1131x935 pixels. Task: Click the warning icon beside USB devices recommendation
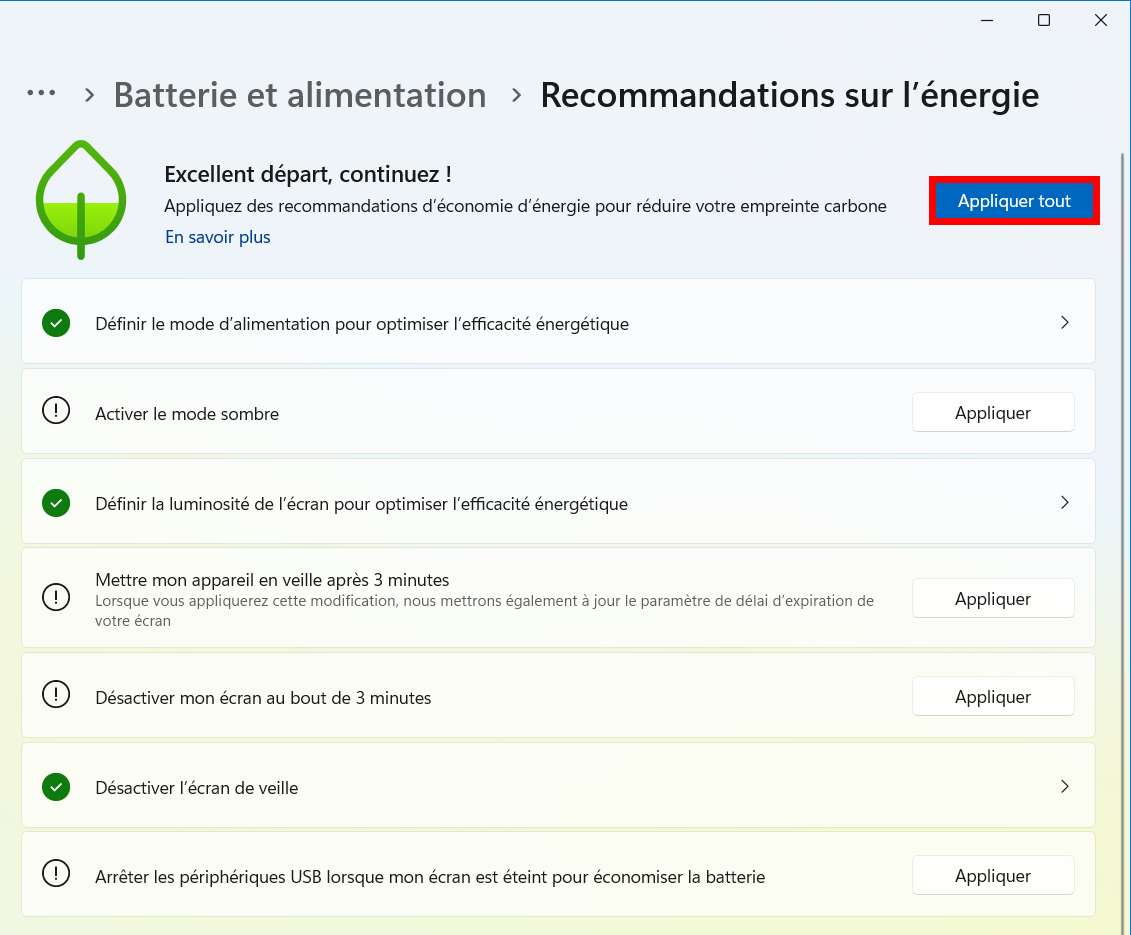coord(56,873)
